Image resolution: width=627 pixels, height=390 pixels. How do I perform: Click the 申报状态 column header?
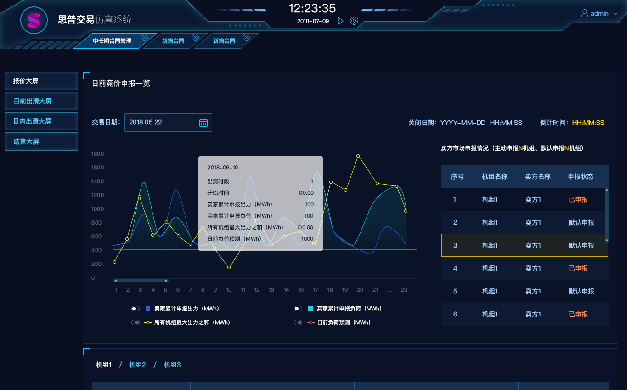581,176
